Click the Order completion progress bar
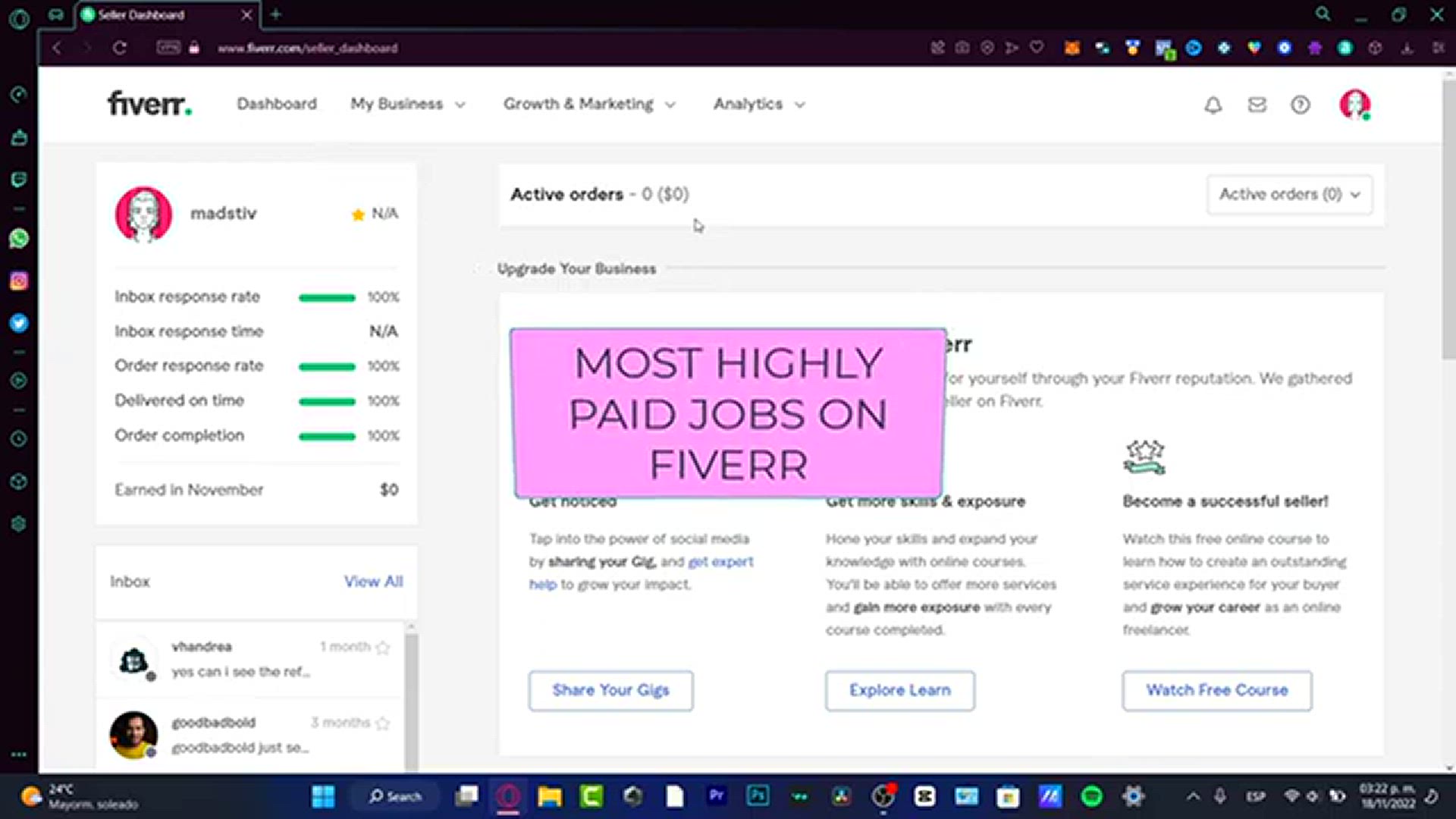The image size is (1456, 819). coord(327,436)
